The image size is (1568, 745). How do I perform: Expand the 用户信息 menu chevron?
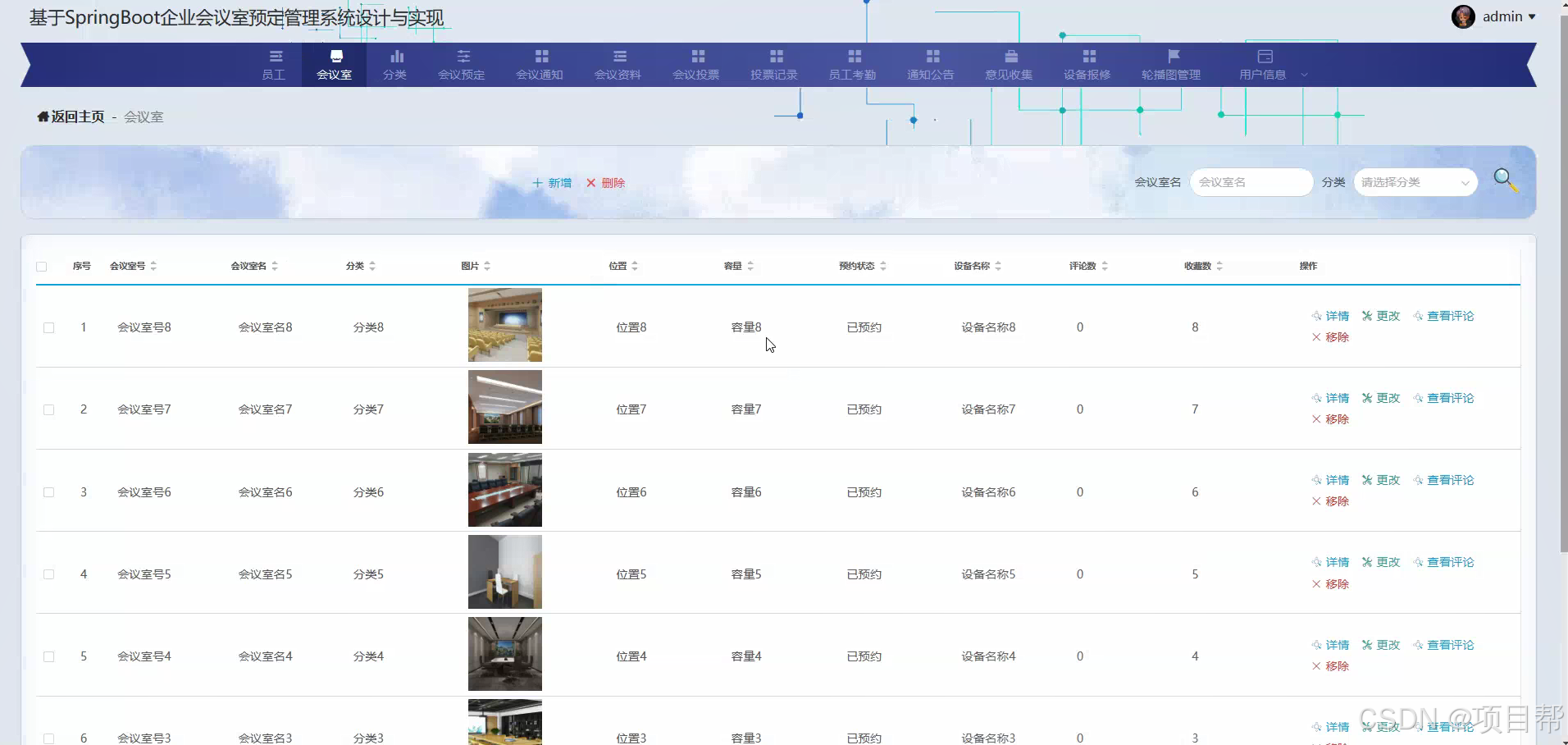click(1304, 75)
